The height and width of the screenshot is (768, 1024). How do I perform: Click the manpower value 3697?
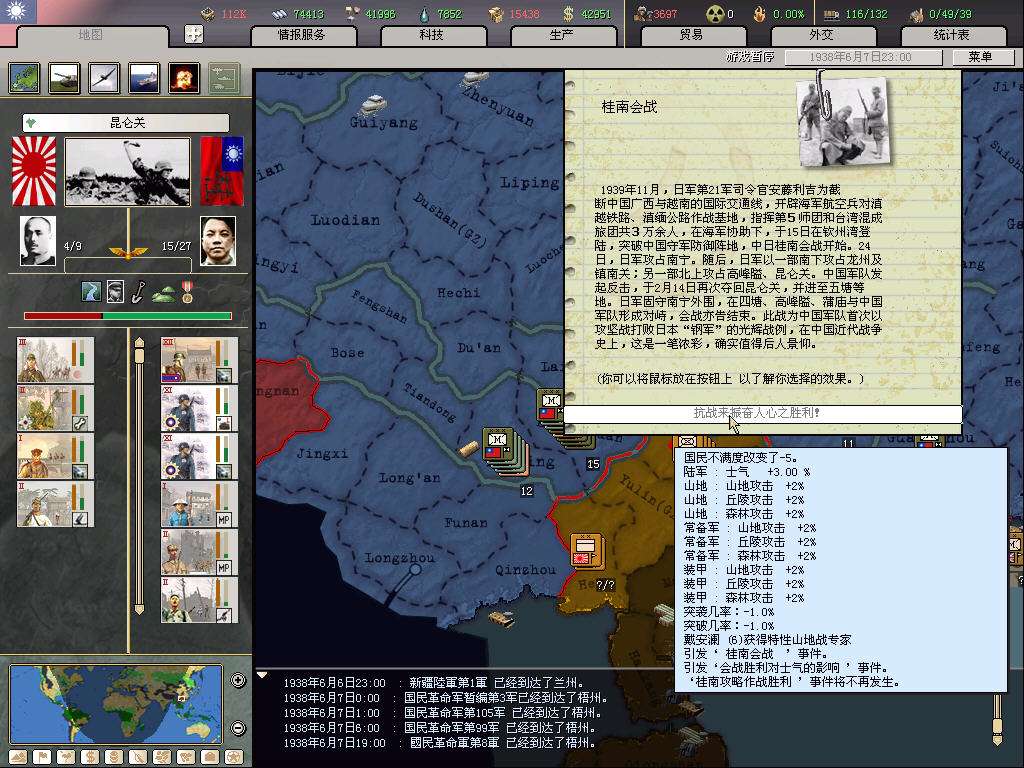coord(665,14)
